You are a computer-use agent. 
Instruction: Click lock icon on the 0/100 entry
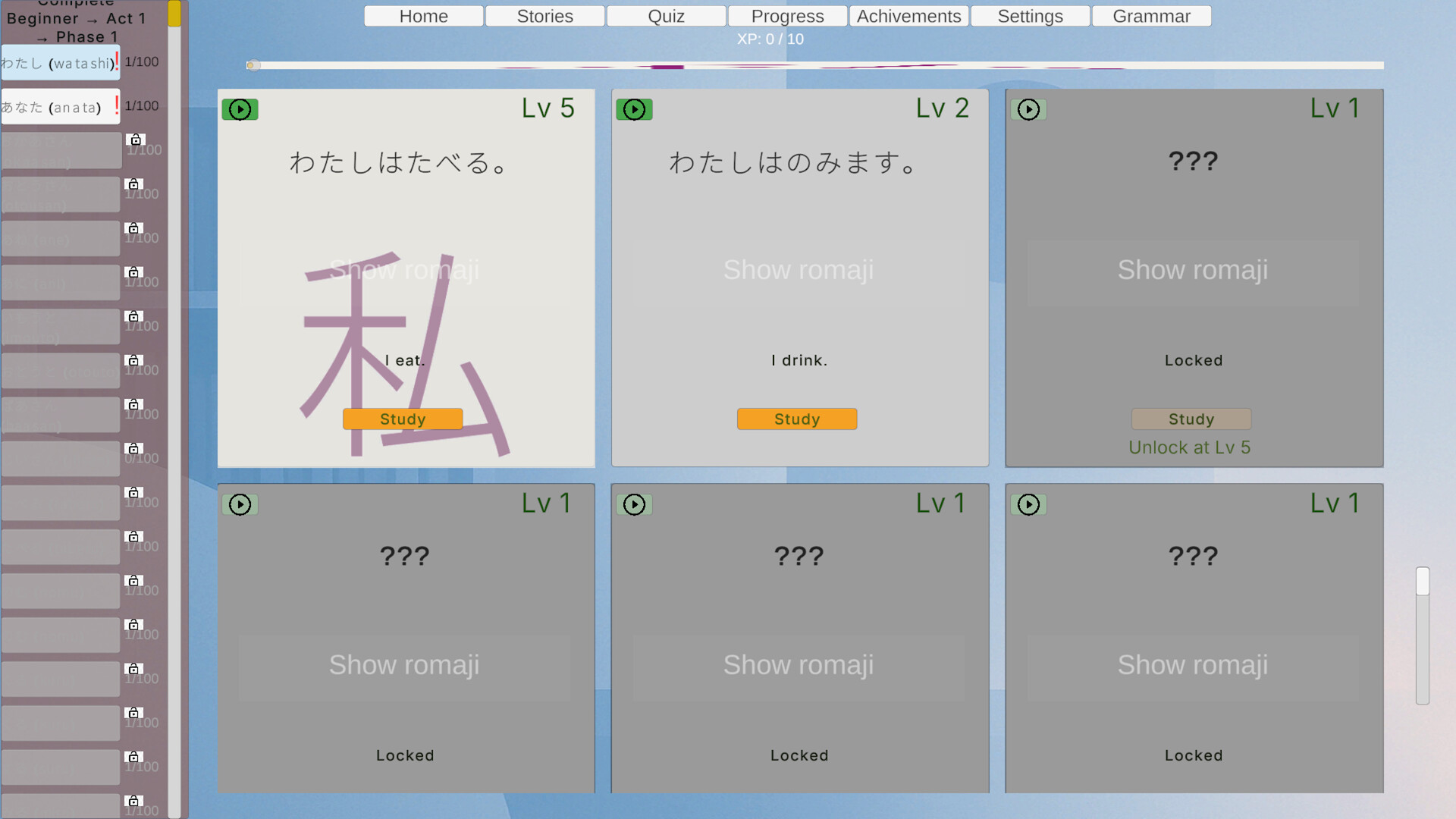pyautogui.click(x=136, y=448)
